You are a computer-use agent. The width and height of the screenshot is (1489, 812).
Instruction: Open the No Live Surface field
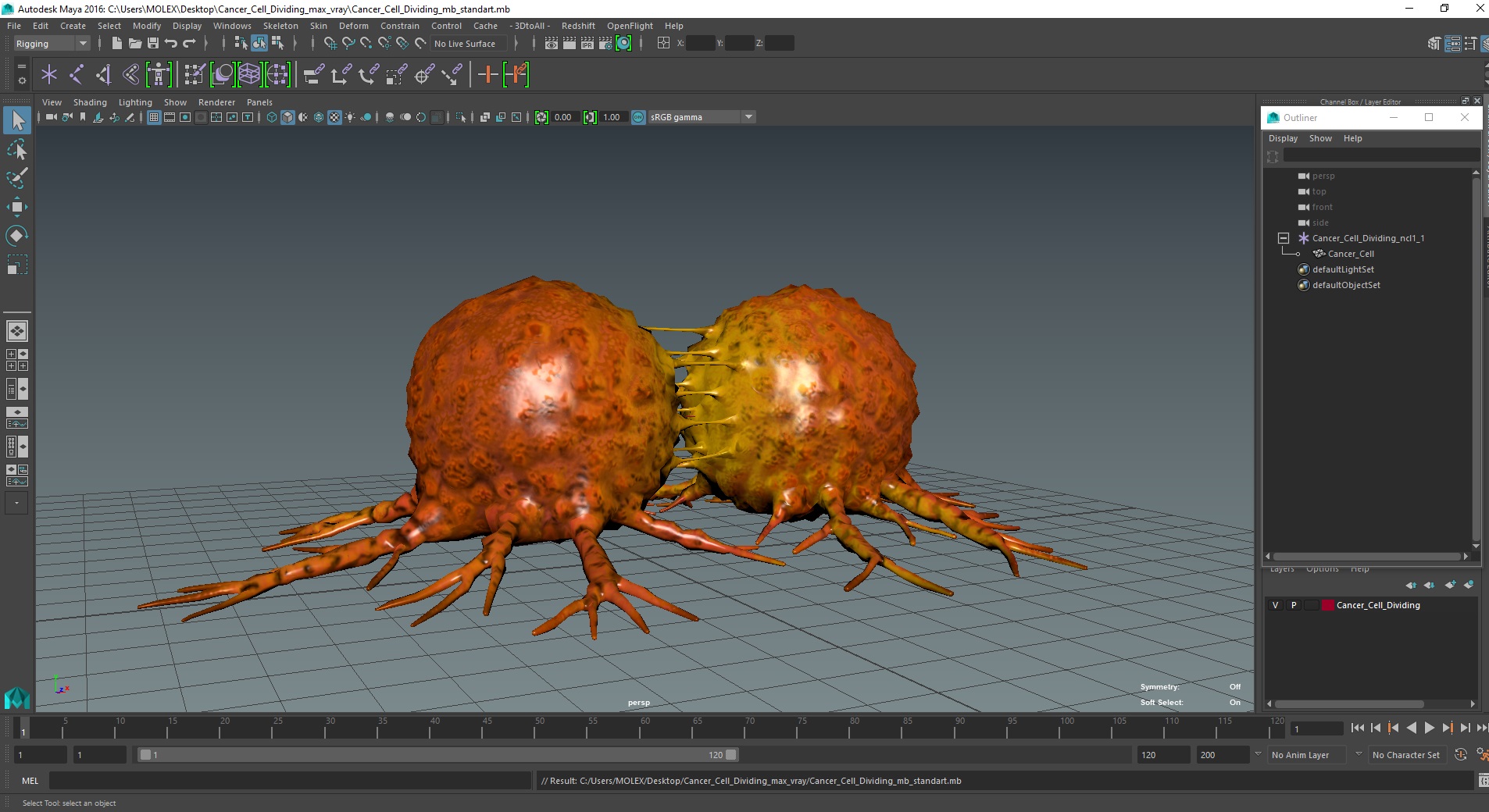pyautogui.click(x=470, y=44)
